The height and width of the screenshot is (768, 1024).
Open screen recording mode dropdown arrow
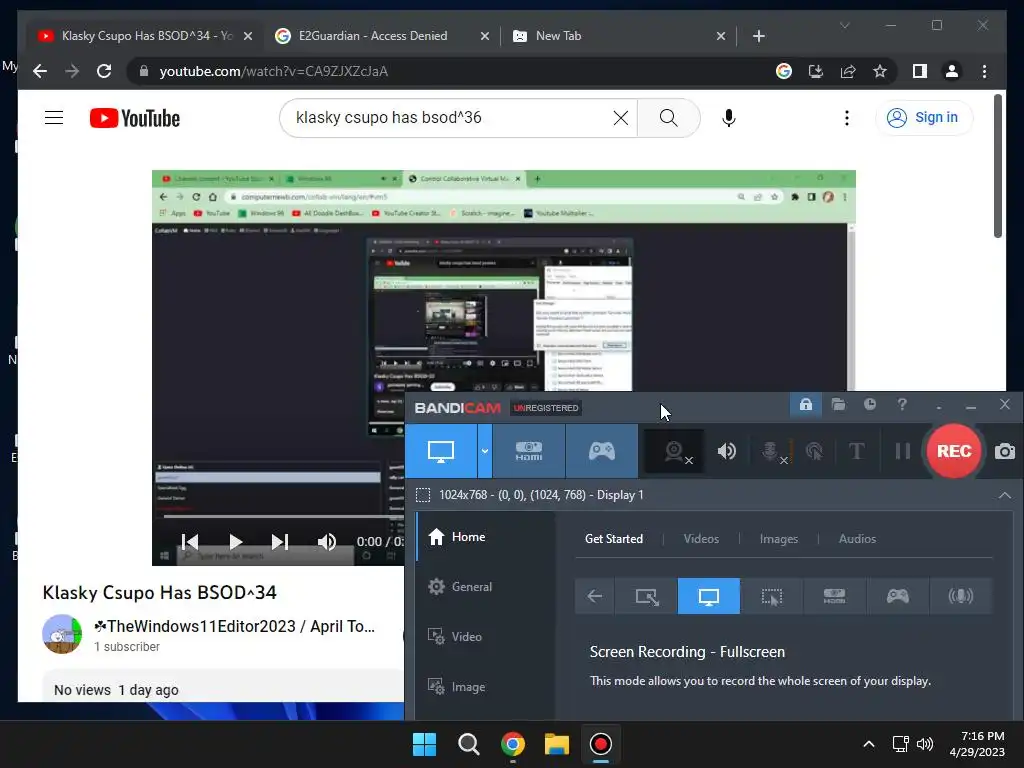point(485,451)
